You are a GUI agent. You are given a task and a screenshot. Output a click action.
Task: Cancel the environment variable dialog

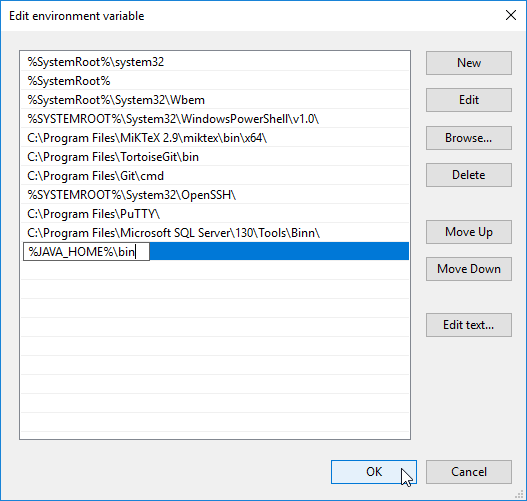coord(469,472)
